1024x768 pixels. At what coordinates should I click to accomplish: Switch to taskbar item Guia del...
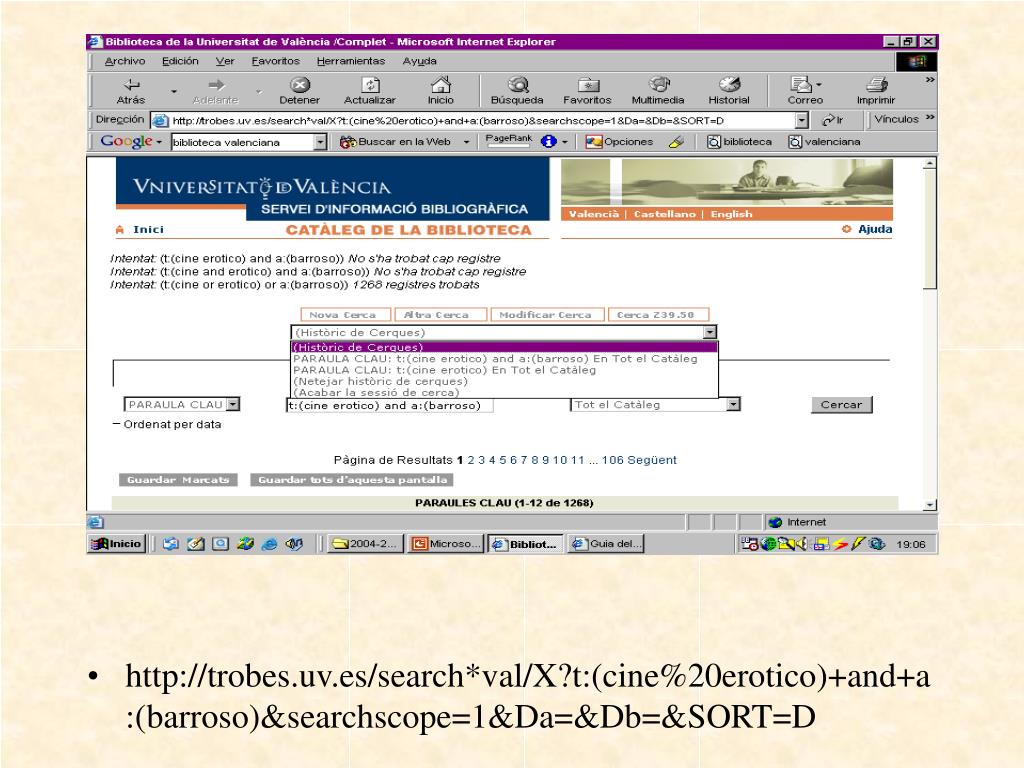click(606, 544)
